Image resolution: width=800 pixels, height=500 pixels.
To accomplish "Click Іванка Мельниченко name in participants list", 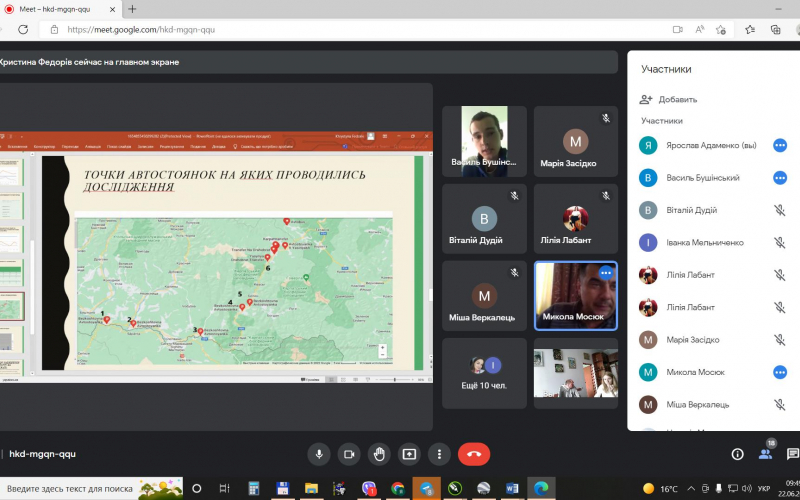I will pyautogui.click(x=705, y=243).
